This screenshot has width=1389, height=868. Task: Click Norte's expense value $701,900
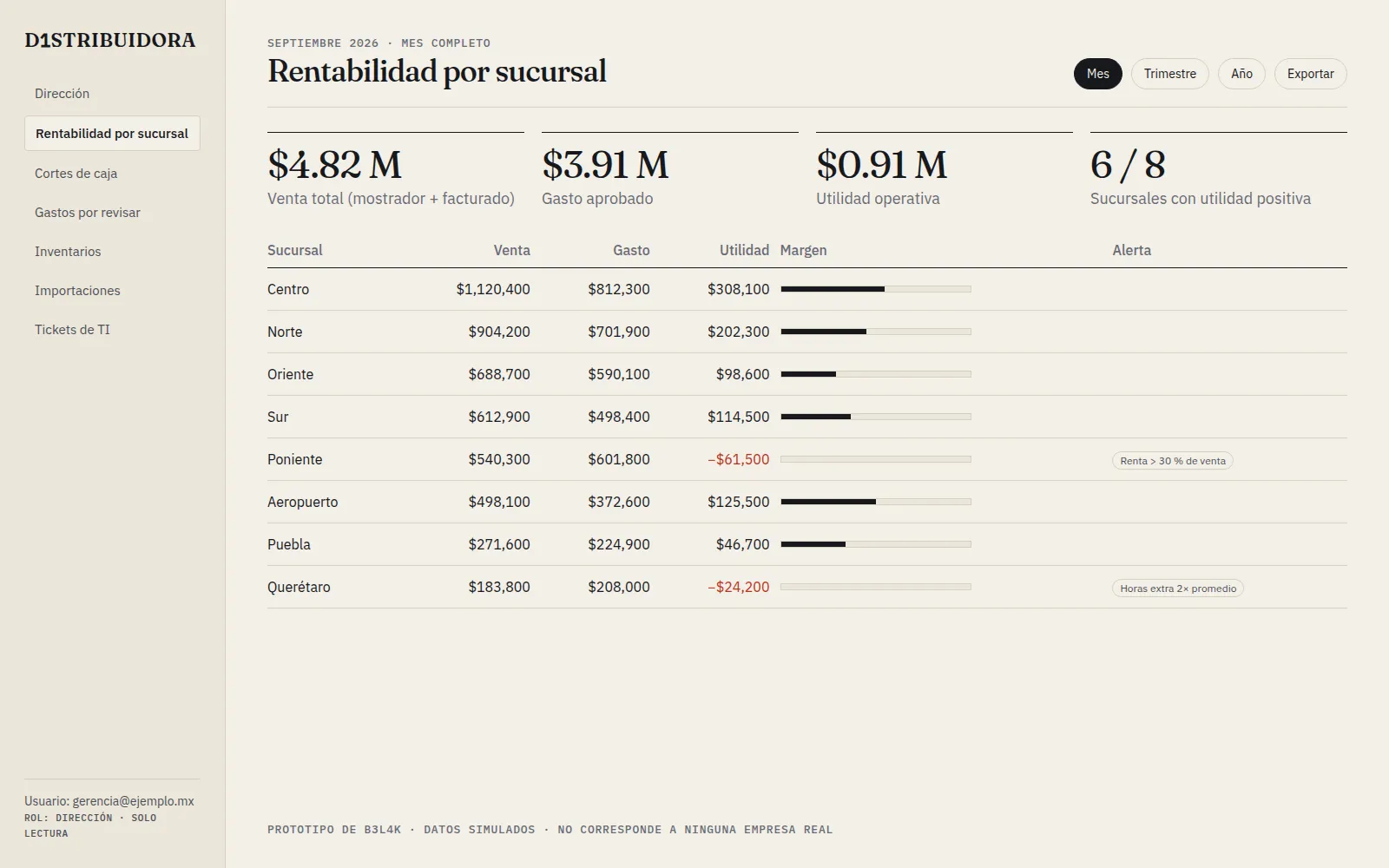[619, 332]
